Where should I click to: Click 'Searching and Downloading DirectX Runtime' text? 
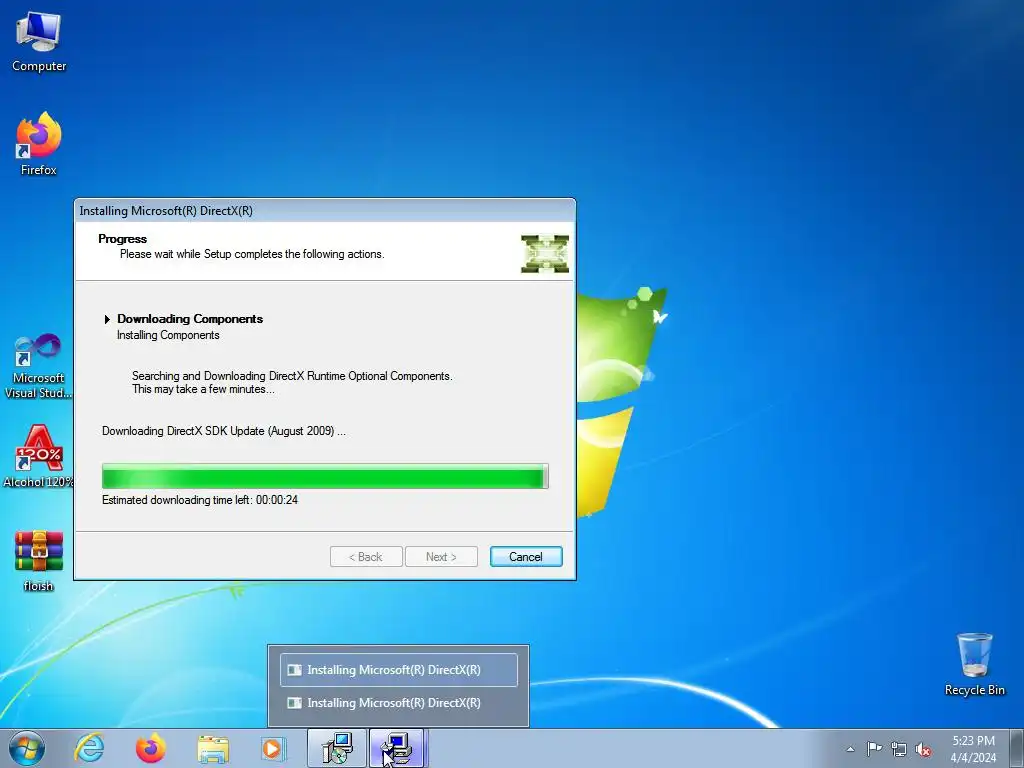292,376
